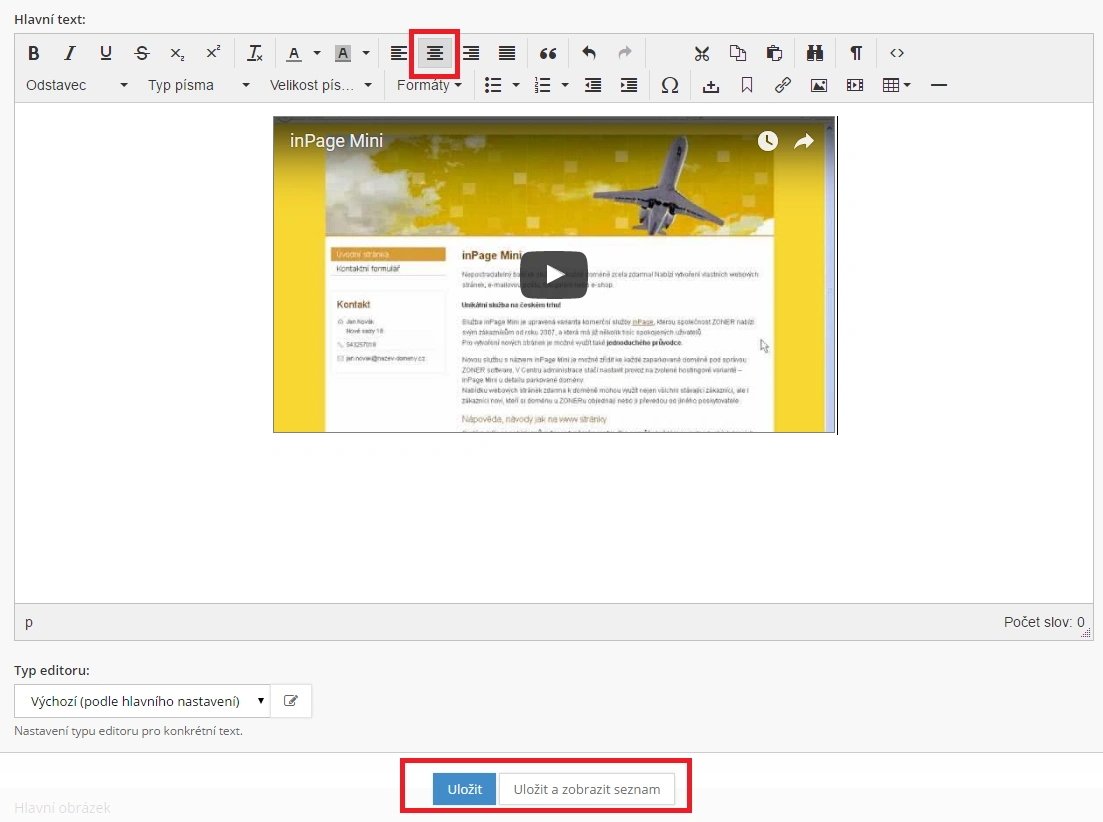Viewport: 1103px width, 822px height.
Task: Open numbered list style dropdown
Action: [565, 85]
